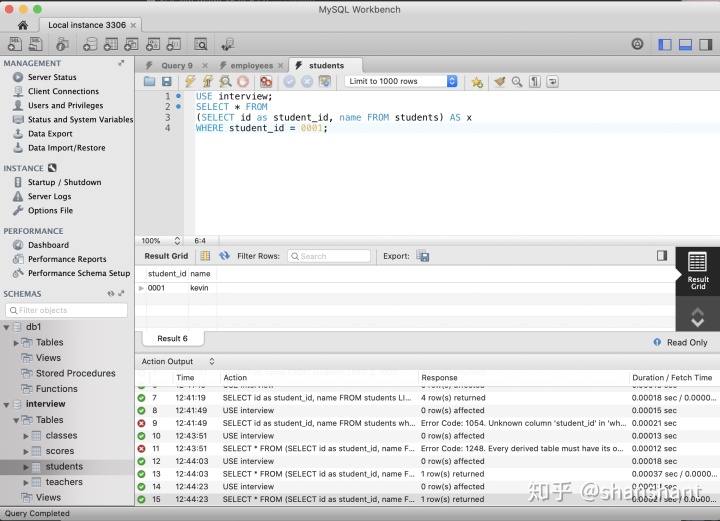Toggle invisible characters display icon

(534, 82)
